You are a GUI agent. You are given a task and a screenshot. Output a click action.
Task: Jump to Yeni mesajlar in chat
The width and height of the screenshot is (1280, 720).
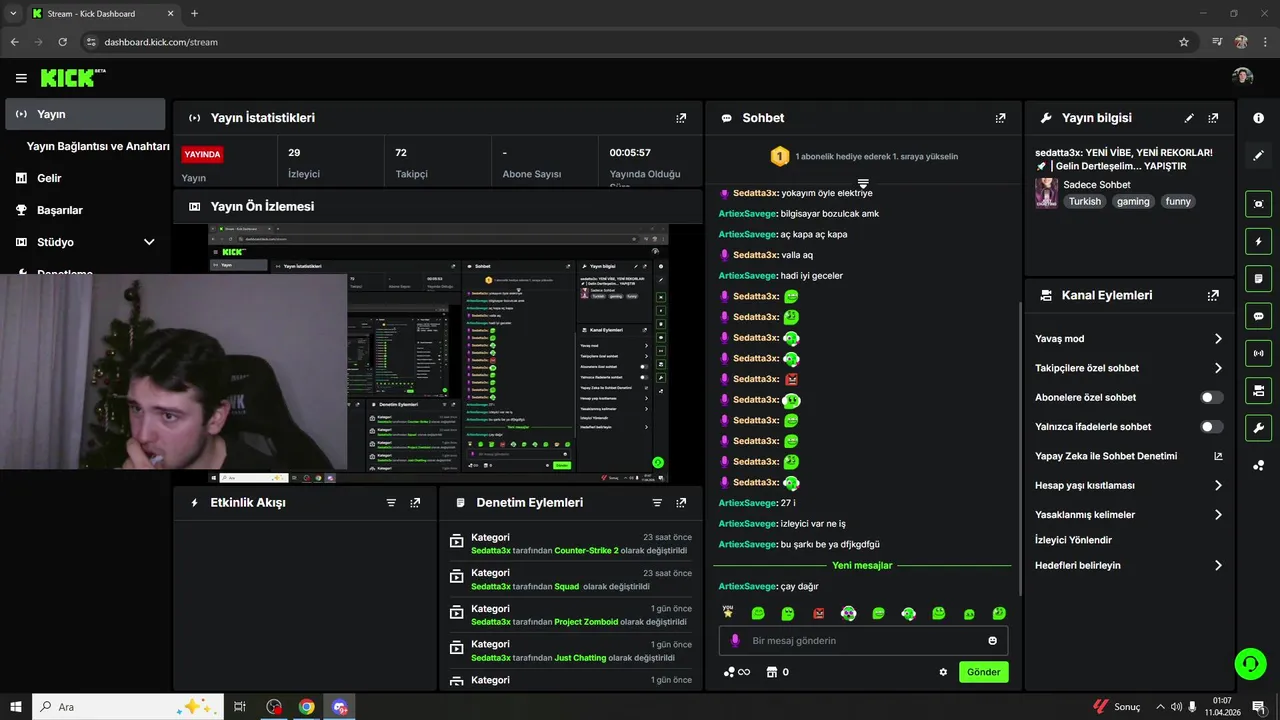click(x=862, y=565)
